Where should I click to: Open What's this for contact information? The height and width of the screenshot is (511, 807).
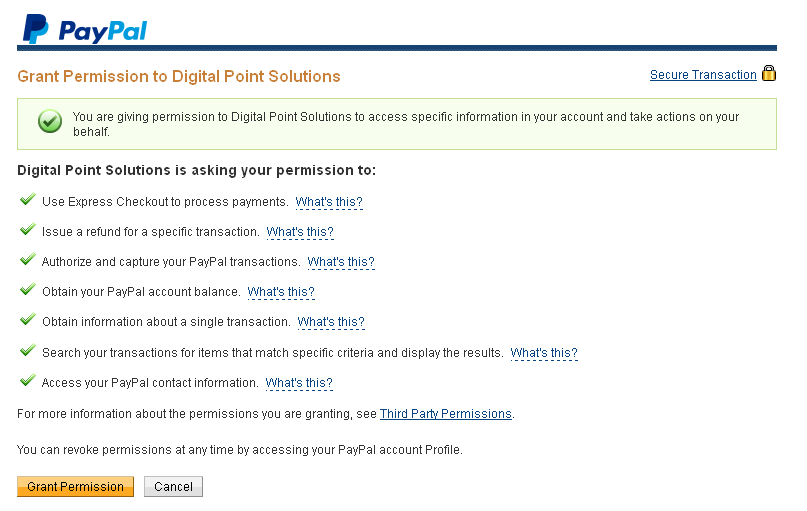(299, 383)
